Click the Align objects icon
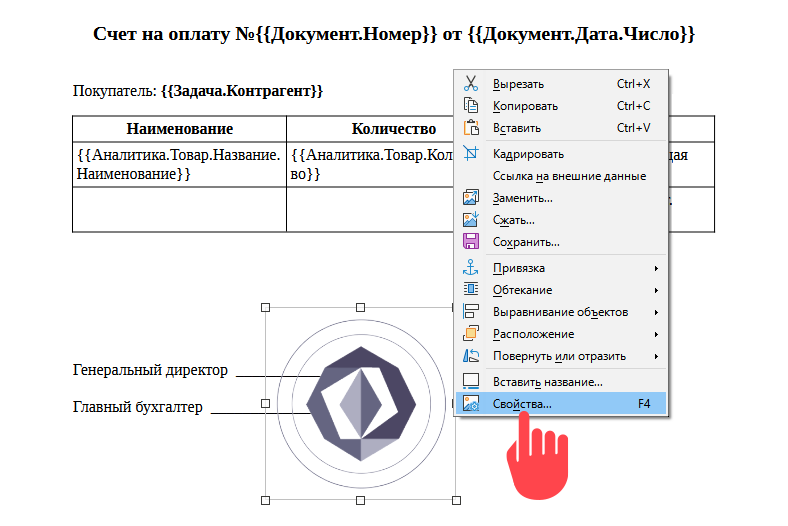788x526 pixels. click(471, 311)
